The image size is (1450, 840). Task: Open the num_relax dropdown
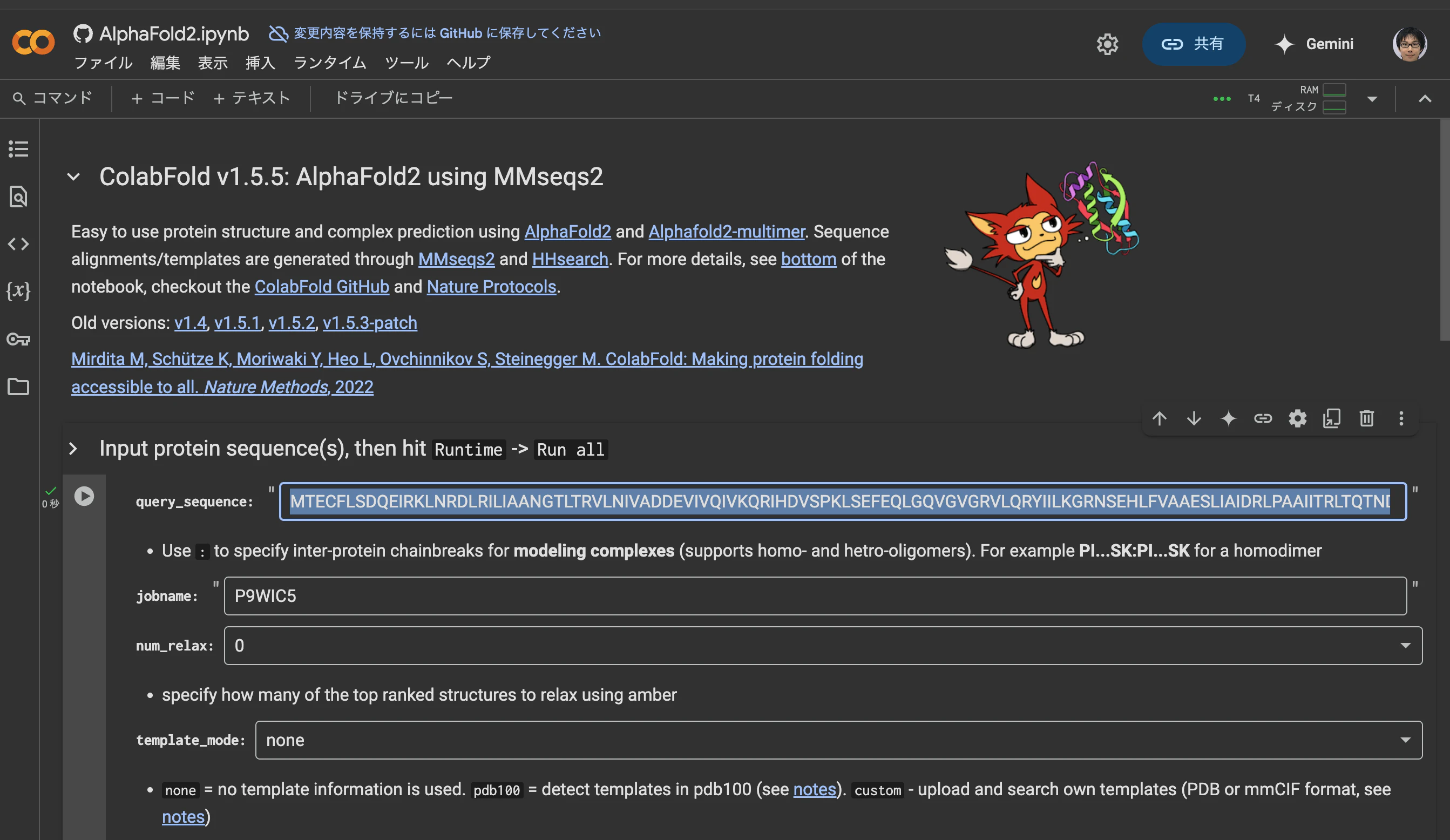pos(823,646)
